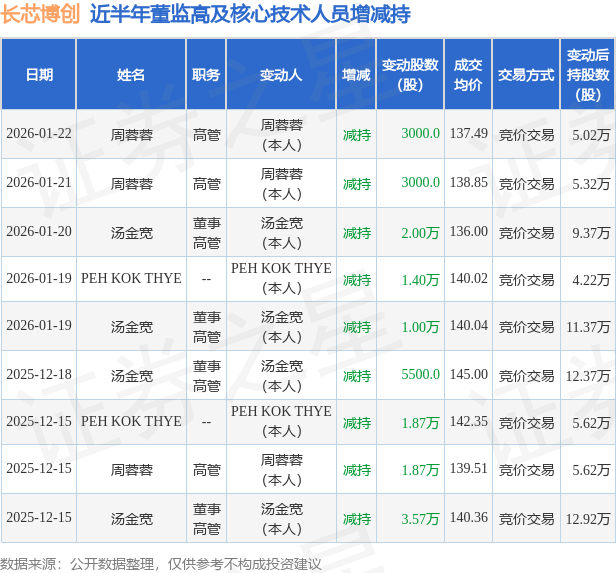The image size is (616, 573).
Task: Click price 136.00
Action: (468, 232)
